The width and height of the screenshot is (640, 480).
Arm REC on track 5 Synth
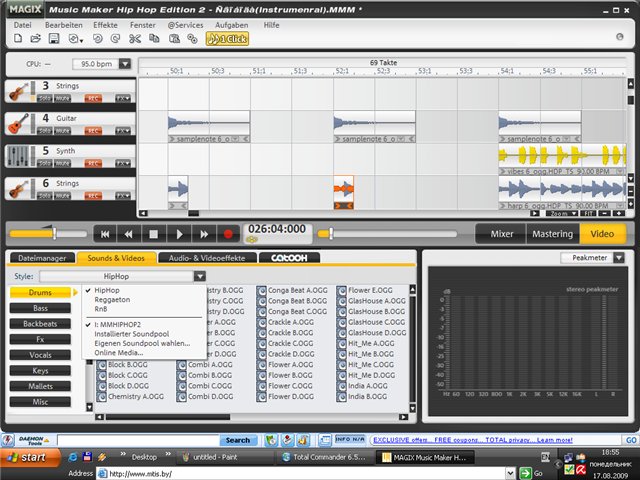point(93,163)
